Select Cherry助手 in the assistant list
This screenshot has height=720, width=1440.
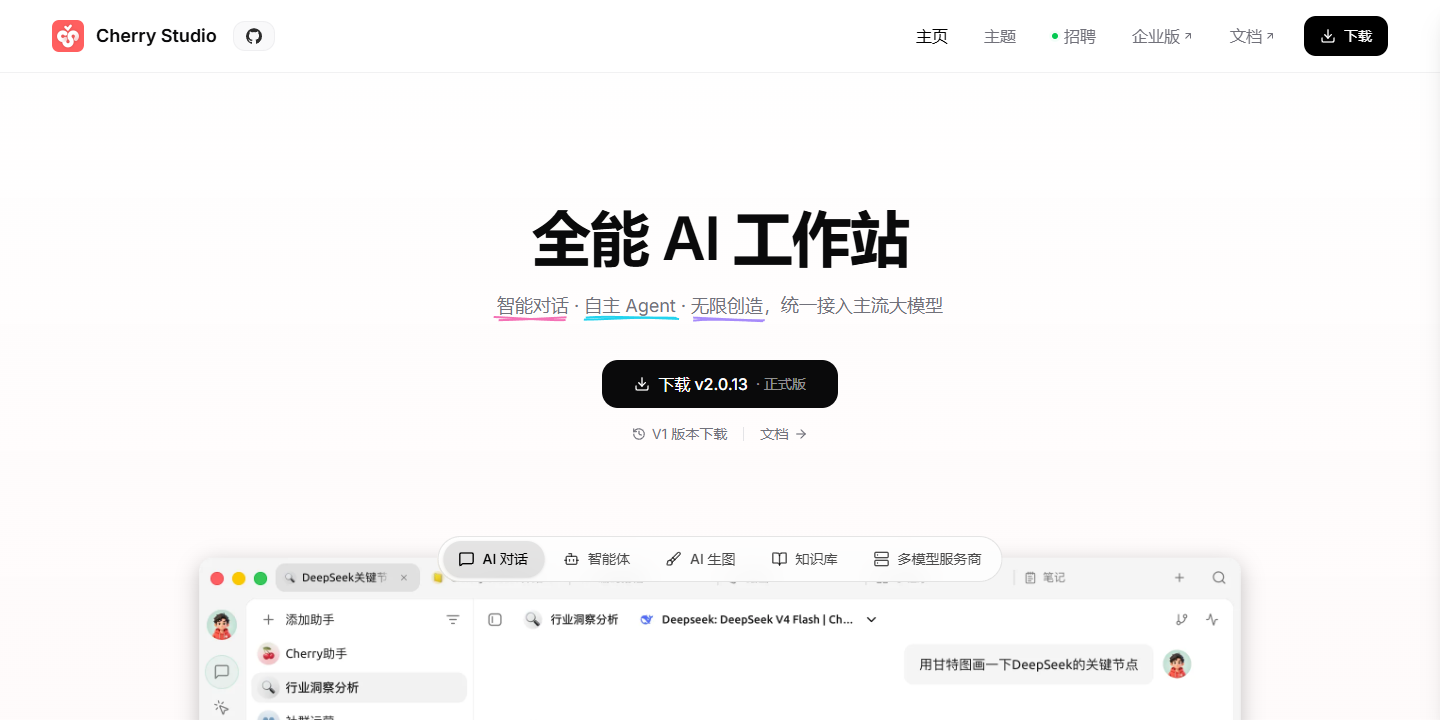pos(359,654)
